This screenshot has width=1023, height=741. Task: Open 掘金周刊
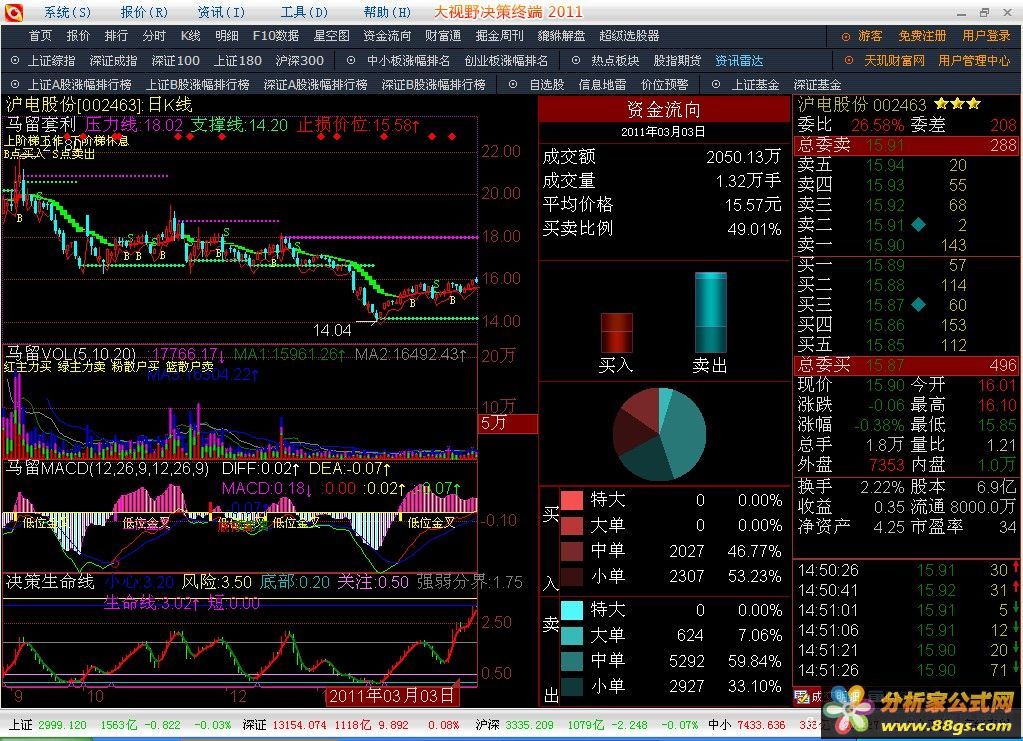pos(499,37)
